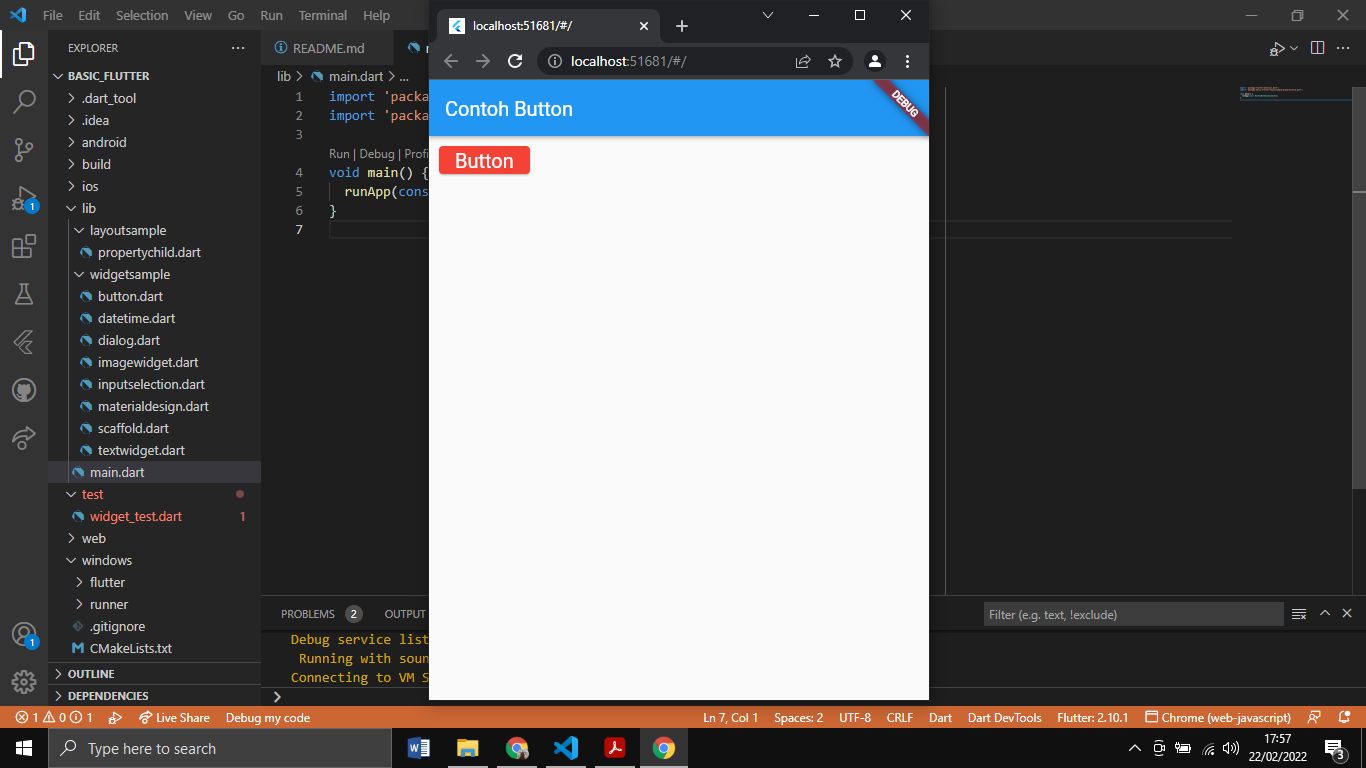
Task: Click Debug above the main function
Action: click(379, 154)
